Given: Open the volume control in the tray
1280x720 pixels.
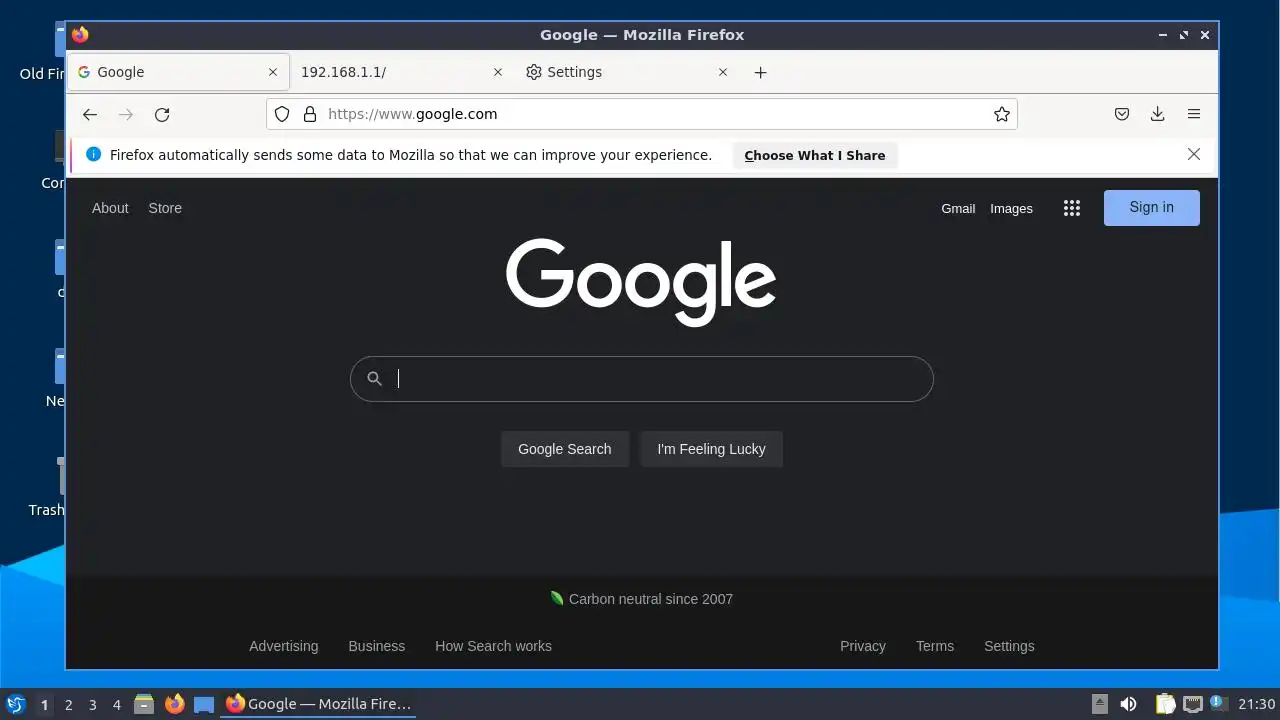Looking at the screenshot, I should coord(1129,704).
